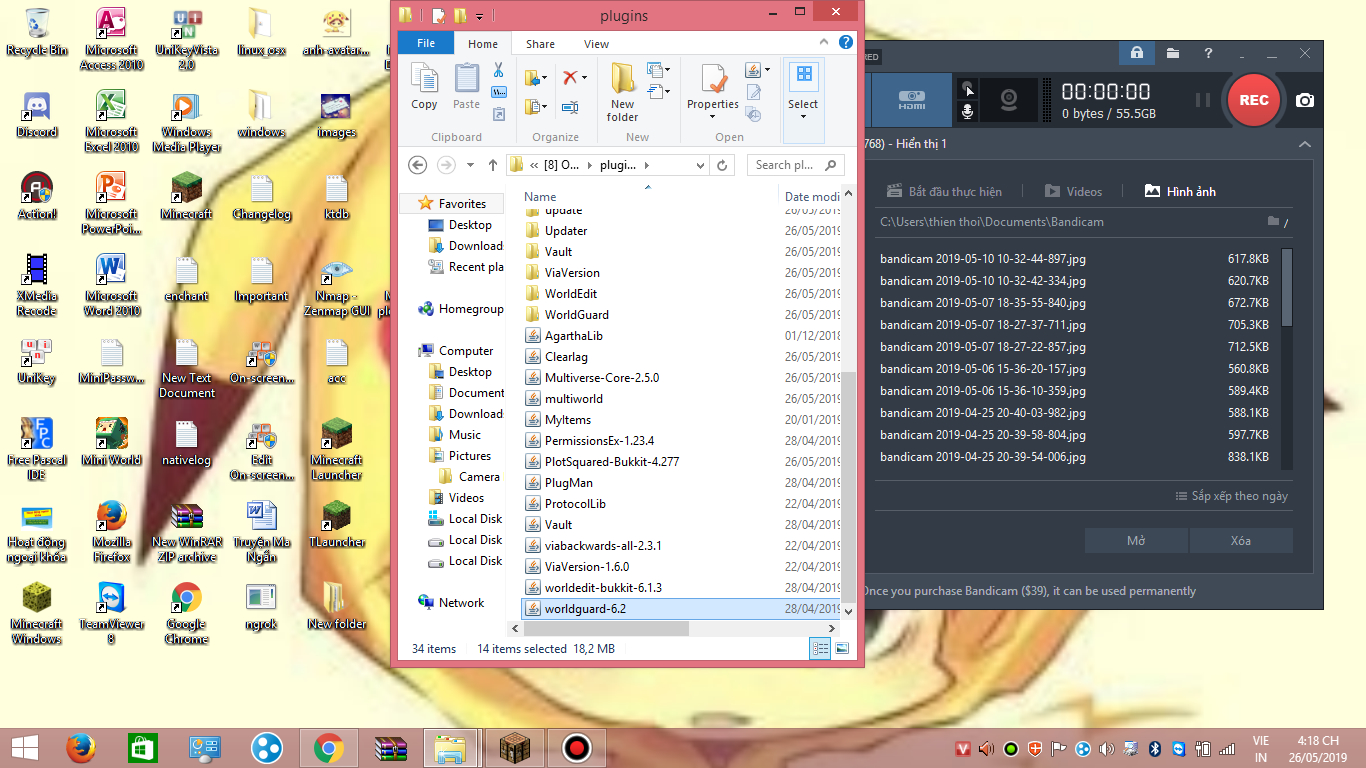Viewport: 1366px width, 768px height.
Task: Switch to the View ribbon tab
Action: click(x=596, y=44)
